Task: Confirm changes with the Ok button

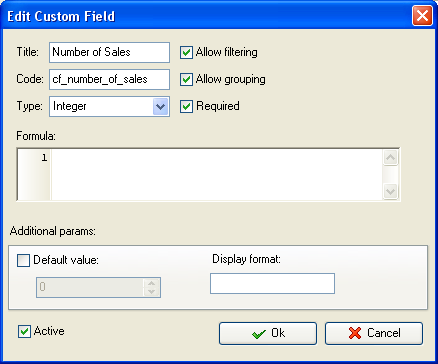Action: tap(268, 333)
